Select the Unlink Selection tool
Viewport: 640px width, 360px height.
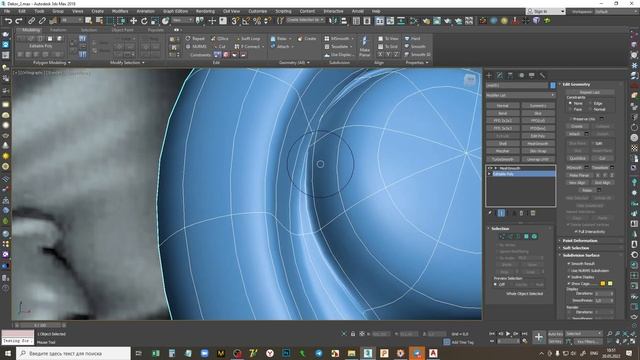click(x=42, y=20)
